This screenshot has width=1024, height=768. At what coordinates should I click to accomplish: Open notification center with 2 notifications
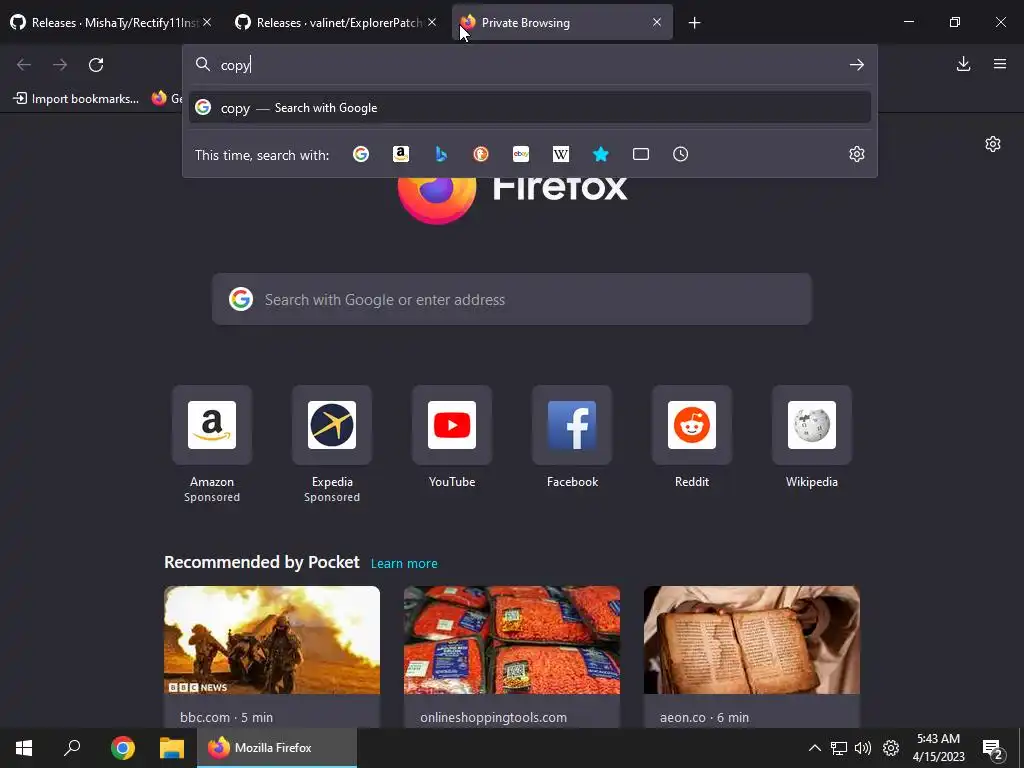click(993, 749)
